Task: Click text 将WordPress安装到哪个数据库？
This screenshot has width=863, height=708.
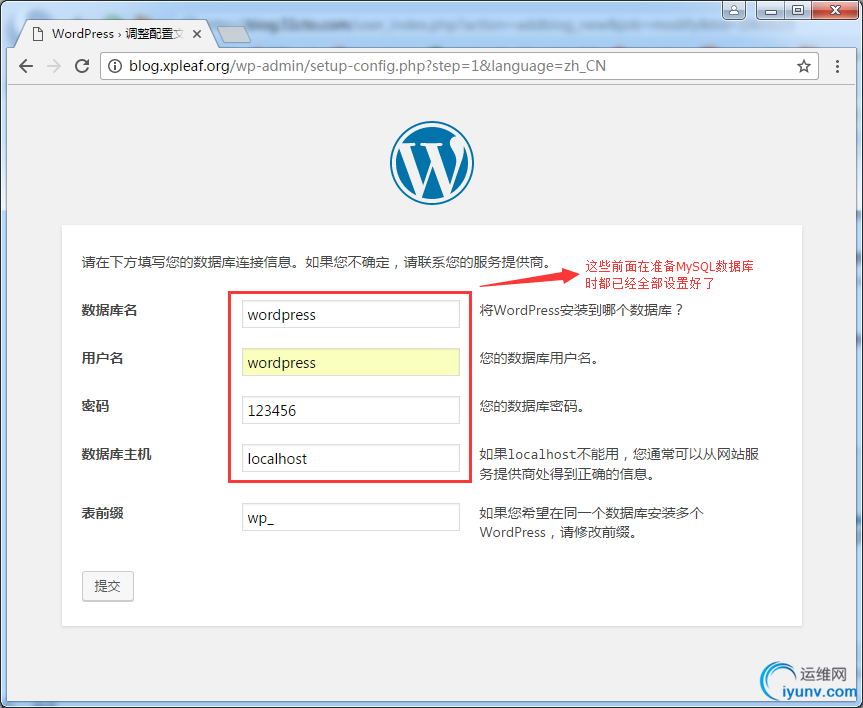Action: pos(581,311)
